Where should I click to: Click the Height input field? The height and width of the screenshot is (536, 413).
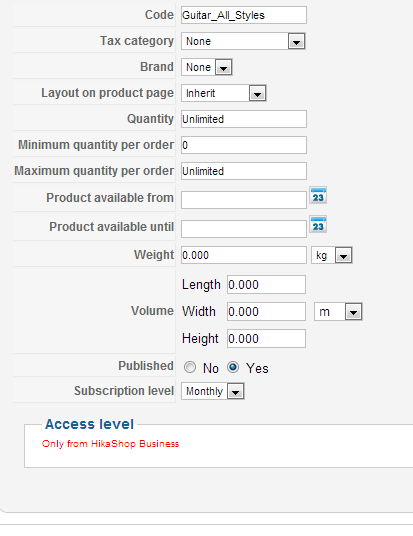pyautogui.click(x=266, y=338)
